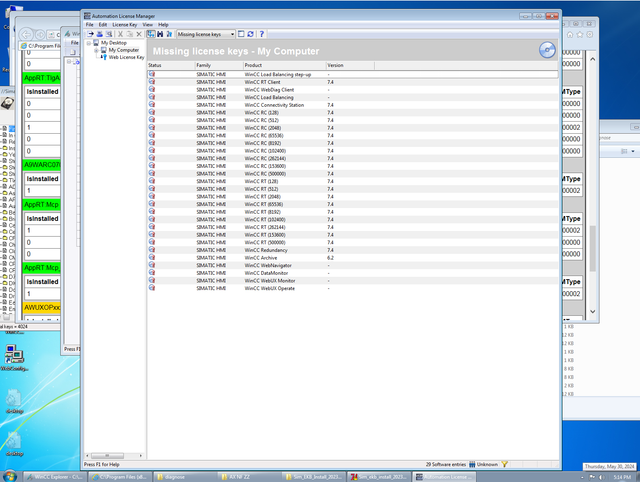
Task: Open the Help menu
Action: point(163,25)
